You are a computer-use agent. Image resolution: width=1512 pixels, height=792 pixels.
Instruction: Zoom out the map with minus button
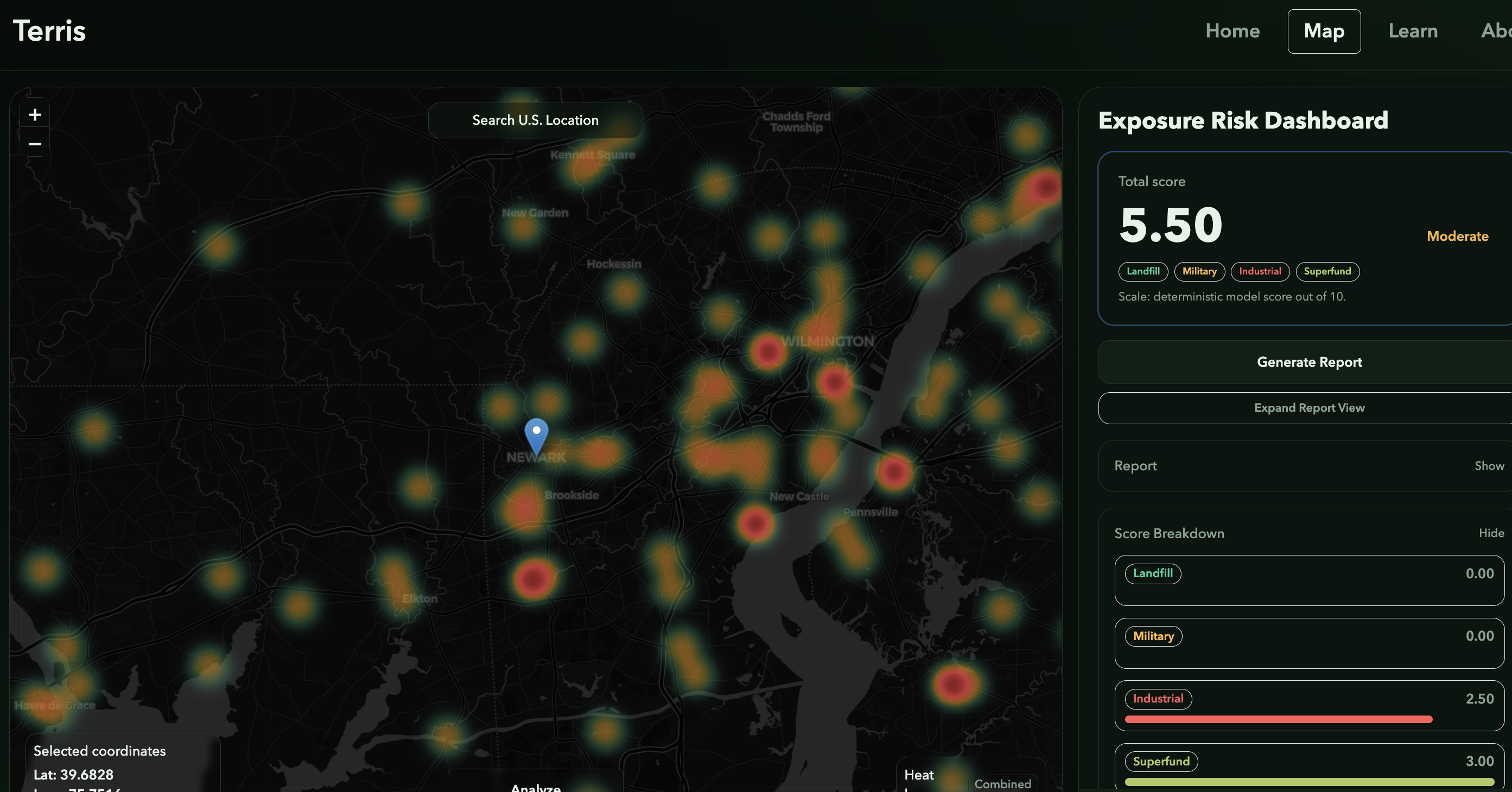(x=35, y=144)
